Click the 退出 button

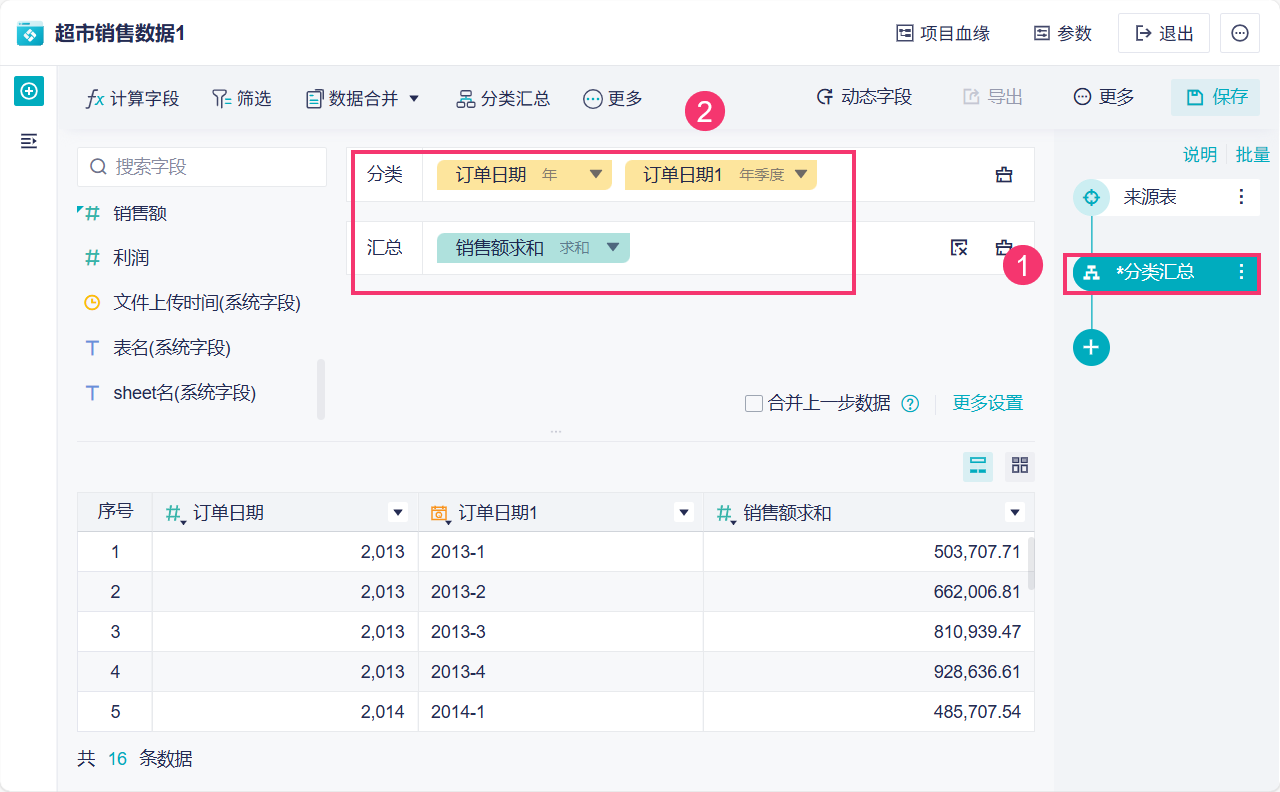pyautogui.click(x=1164, y=33)
